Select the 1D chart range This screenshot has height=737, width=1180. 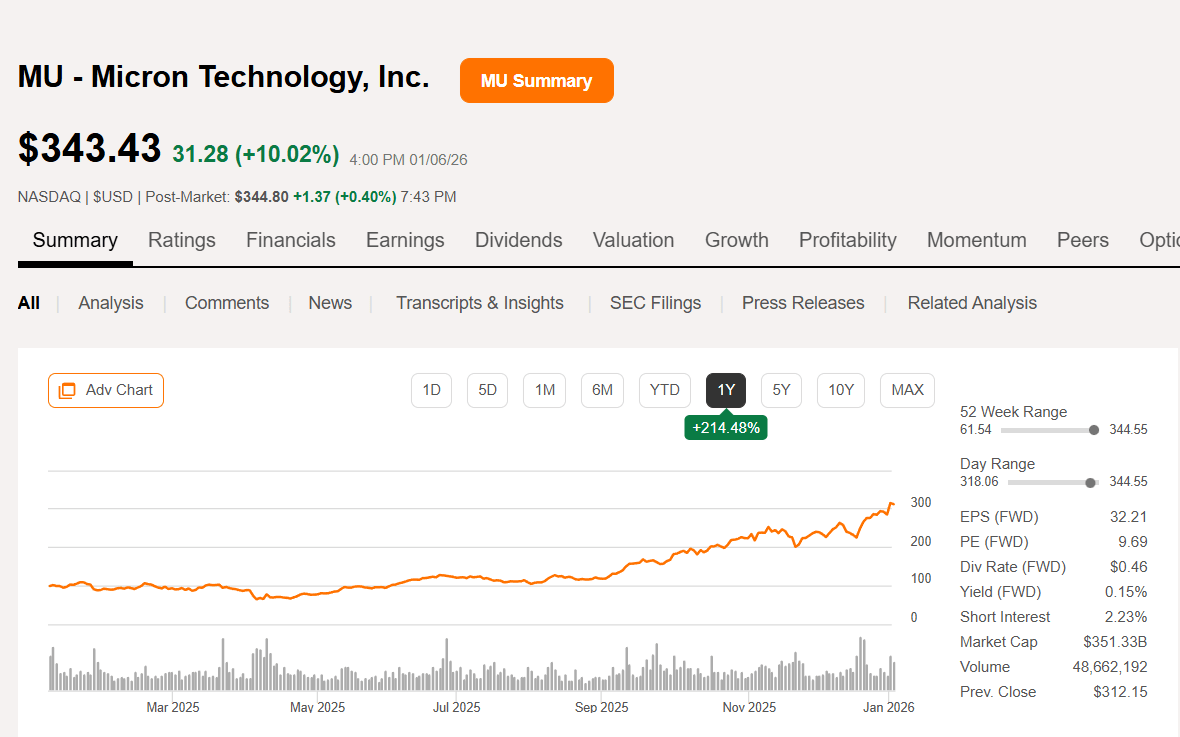point(431,390)
